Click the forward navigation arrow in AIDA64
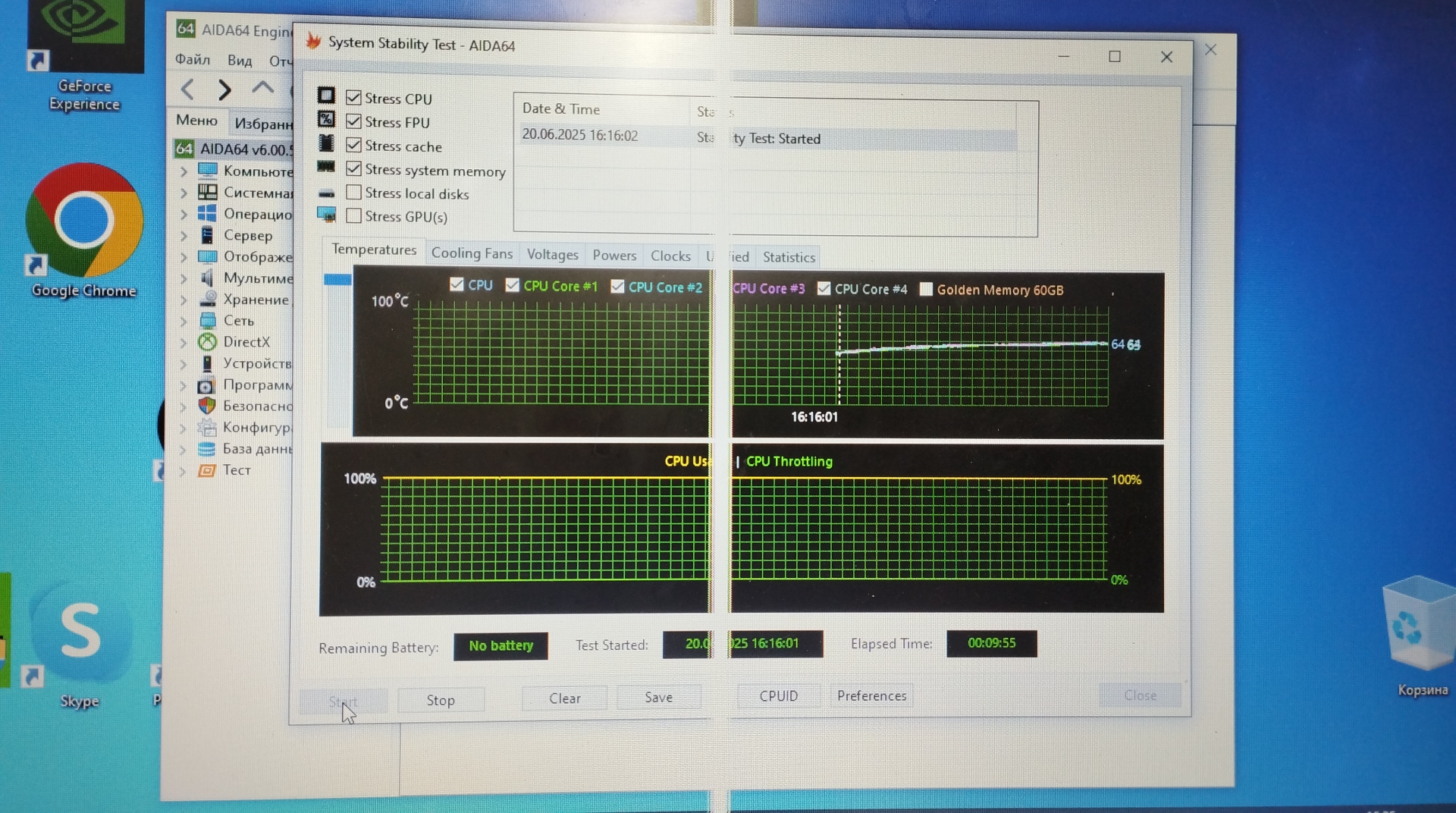Image resolution: width=1456 pixels, height=813 pixels. point(224,89)
